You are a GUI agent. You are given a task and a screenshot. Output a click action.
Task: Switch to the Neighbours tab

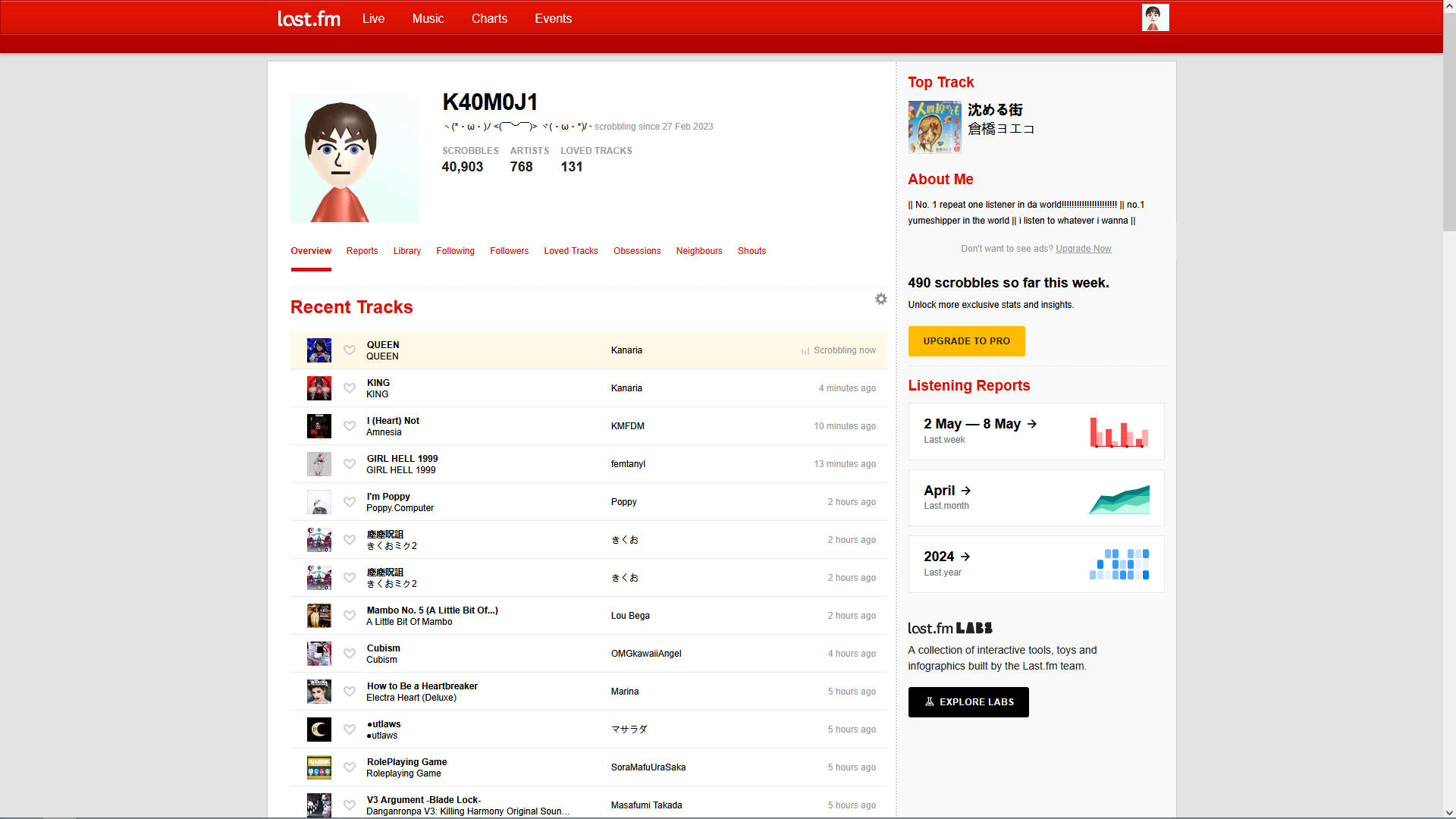[x=699, y=251]
